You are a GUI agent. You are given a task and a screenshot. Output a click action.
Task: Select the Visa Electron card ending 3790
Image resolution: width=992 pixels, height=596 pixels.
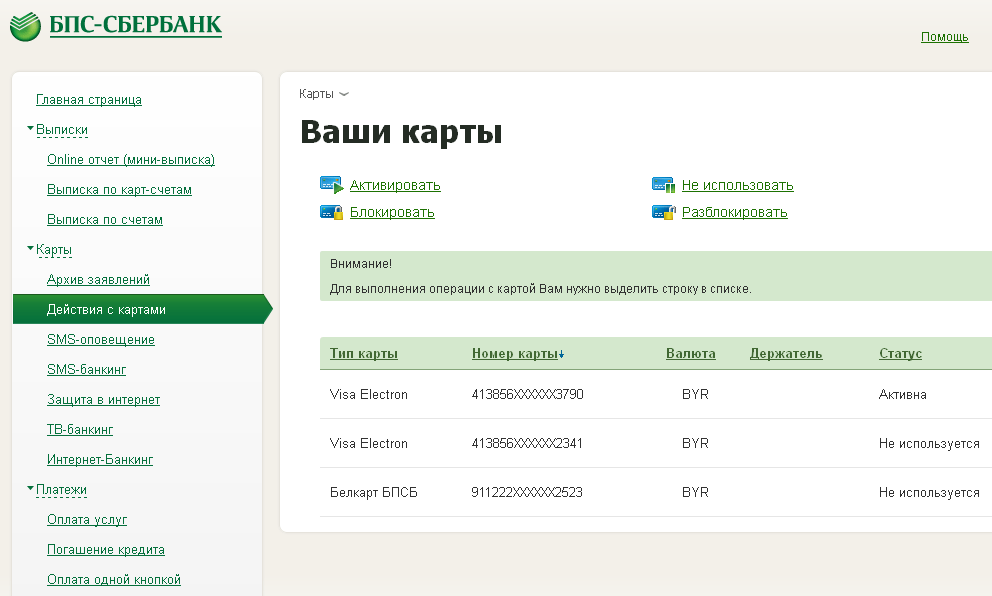pyautogui.click(x=527, y=394)
